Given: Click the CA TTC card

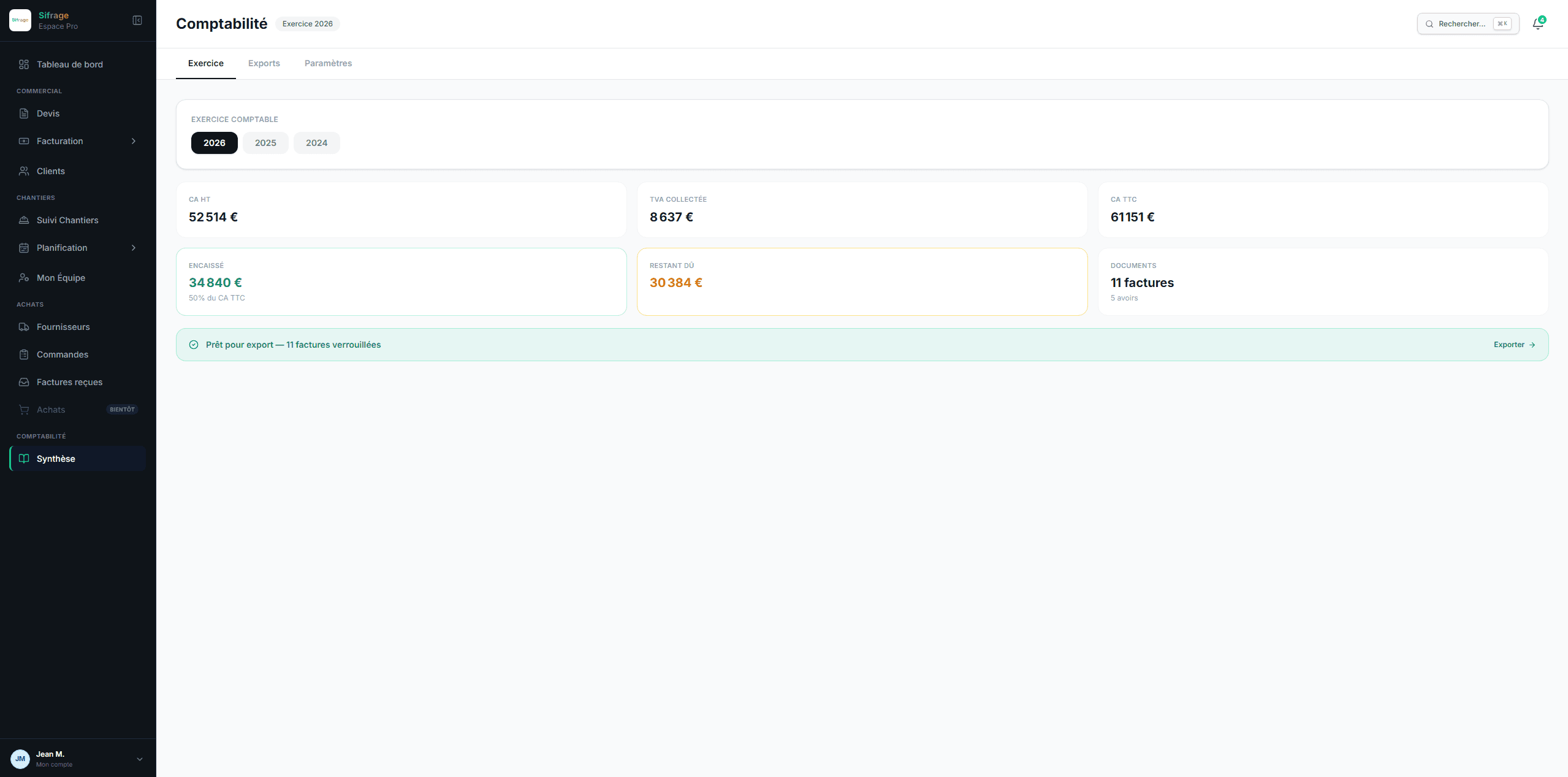Looking at the screenshot, I should click(1323, 210).
